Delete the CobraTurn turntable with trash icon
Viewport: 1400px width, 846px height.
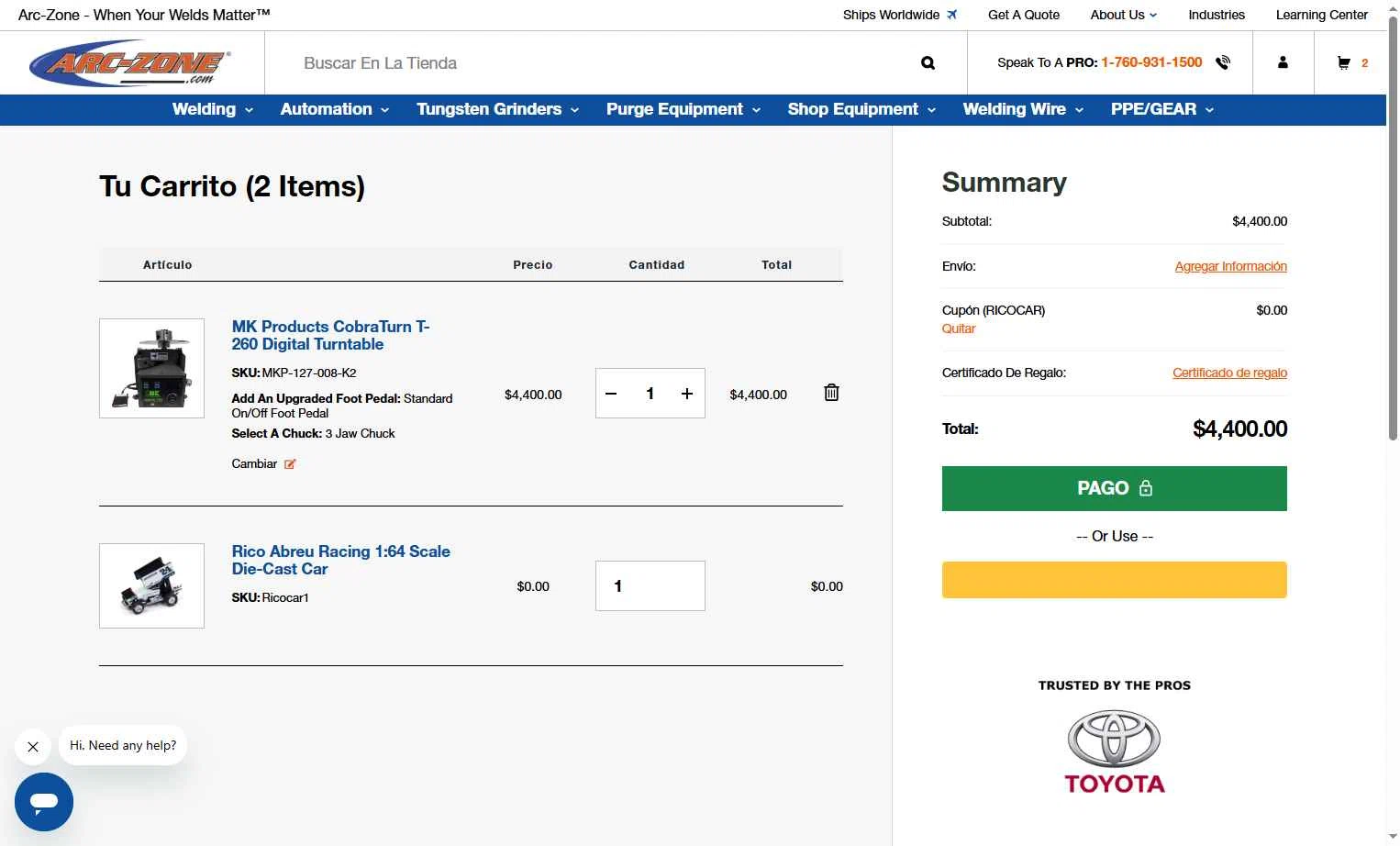click(831, 393)
